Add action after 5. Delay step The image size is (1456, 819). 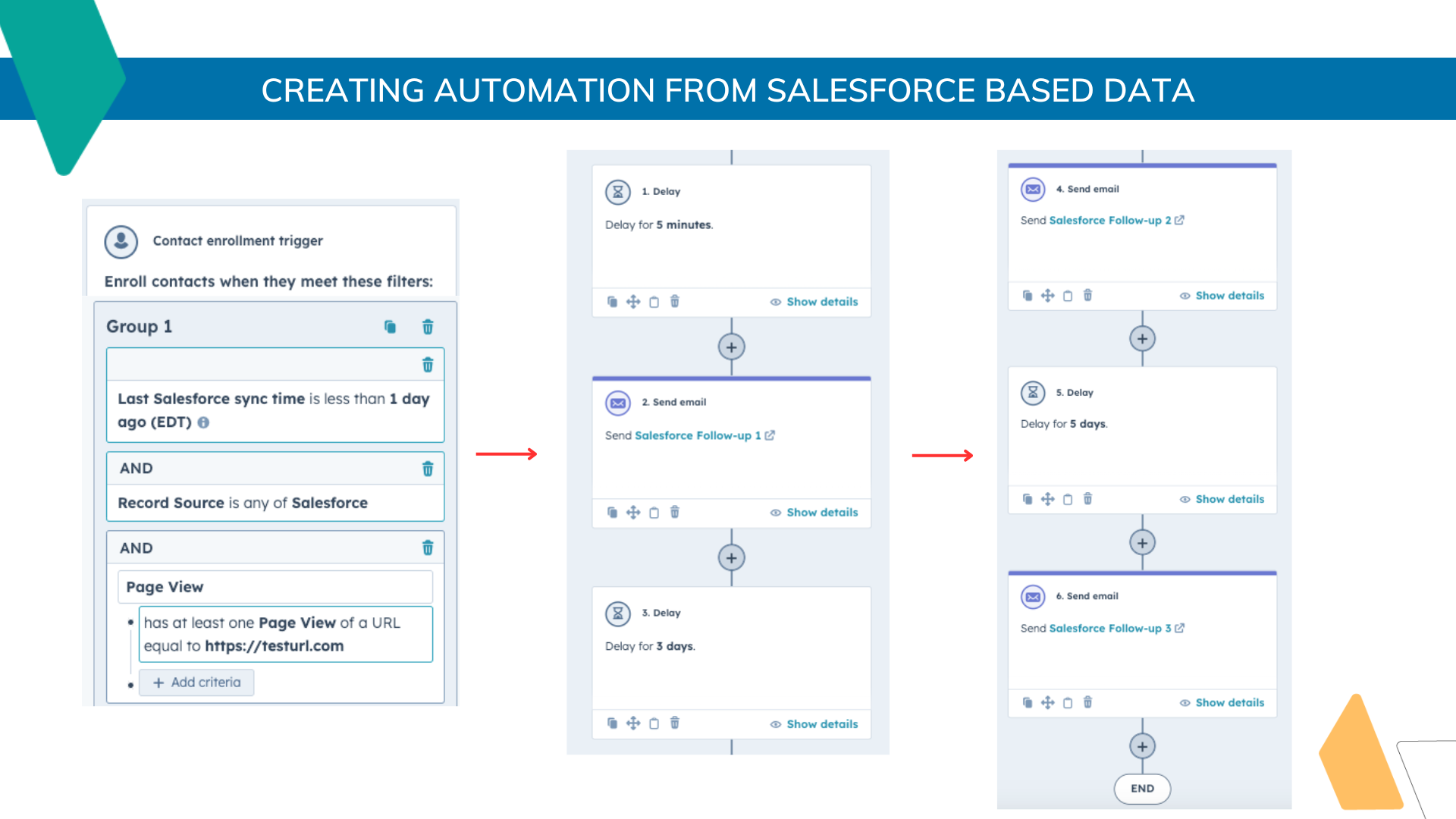click(x=1142, y=543)
